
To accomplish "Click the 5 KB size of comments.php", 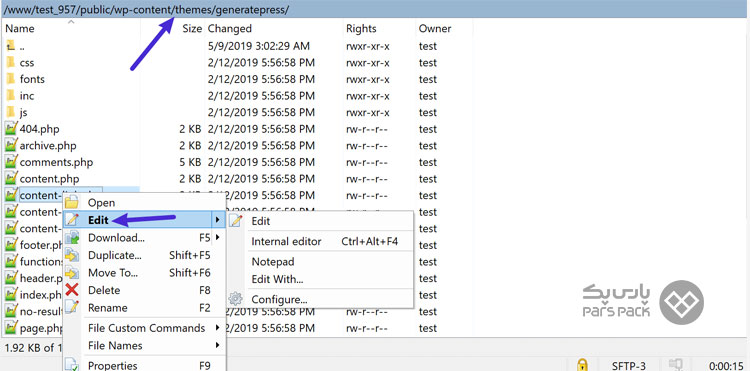I will [190, 162].
